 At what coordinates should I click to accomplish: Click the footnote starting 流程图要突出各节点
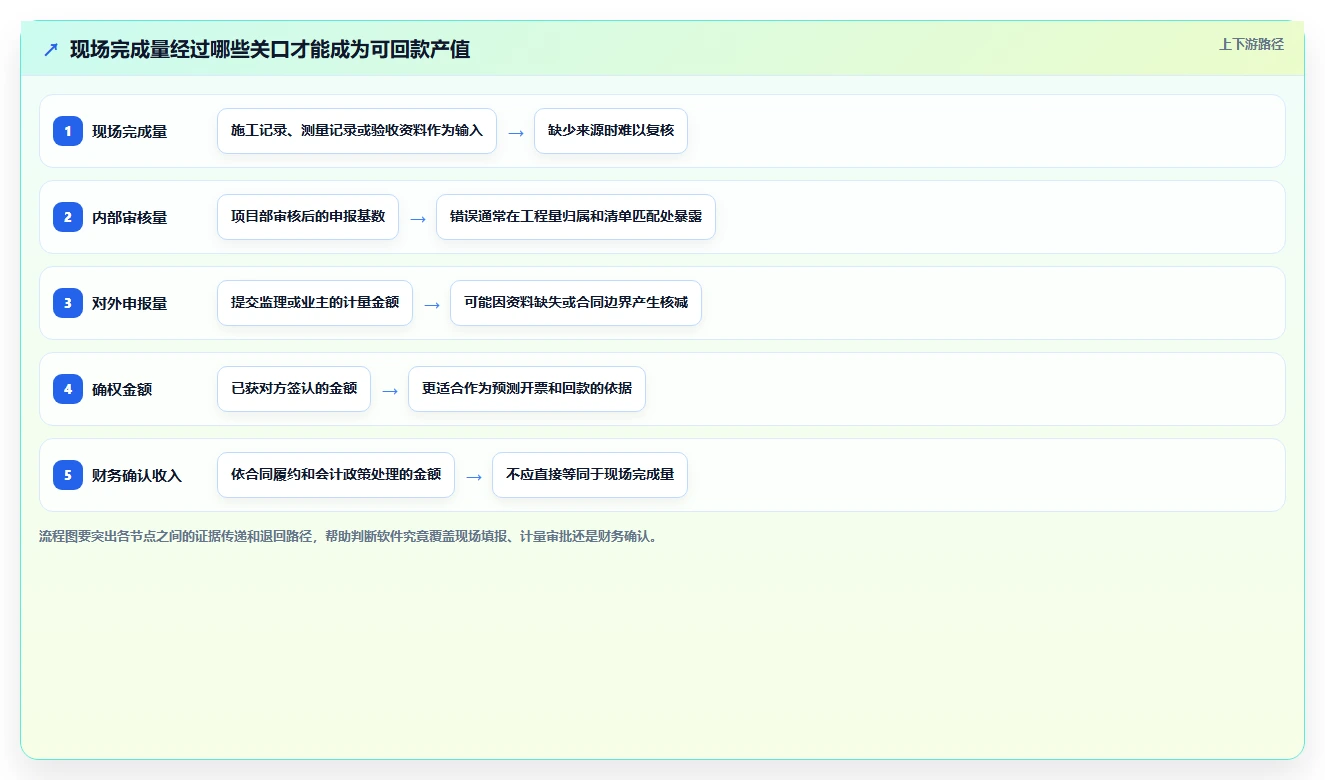349,536
